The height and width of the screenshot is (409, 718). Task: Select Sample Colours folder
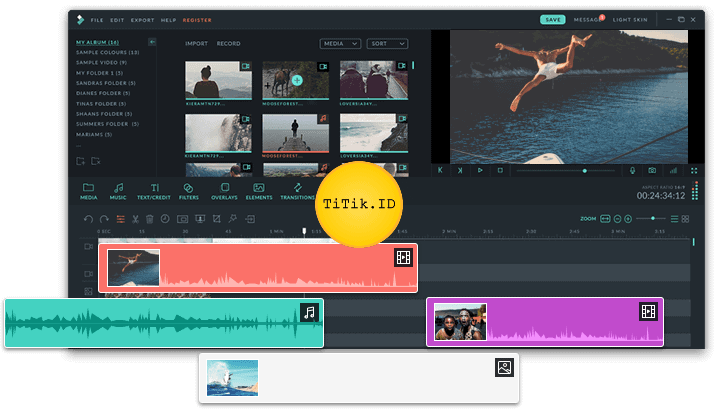tap(108, 52)
